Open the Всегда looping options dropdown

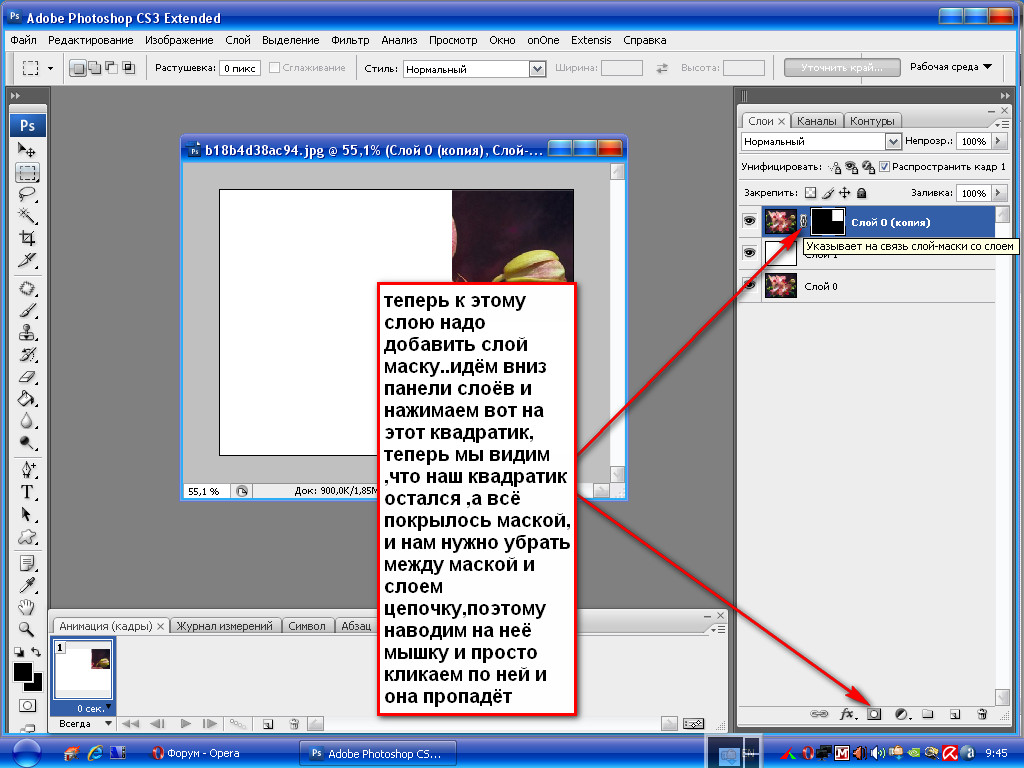click(x=108, y=723)
